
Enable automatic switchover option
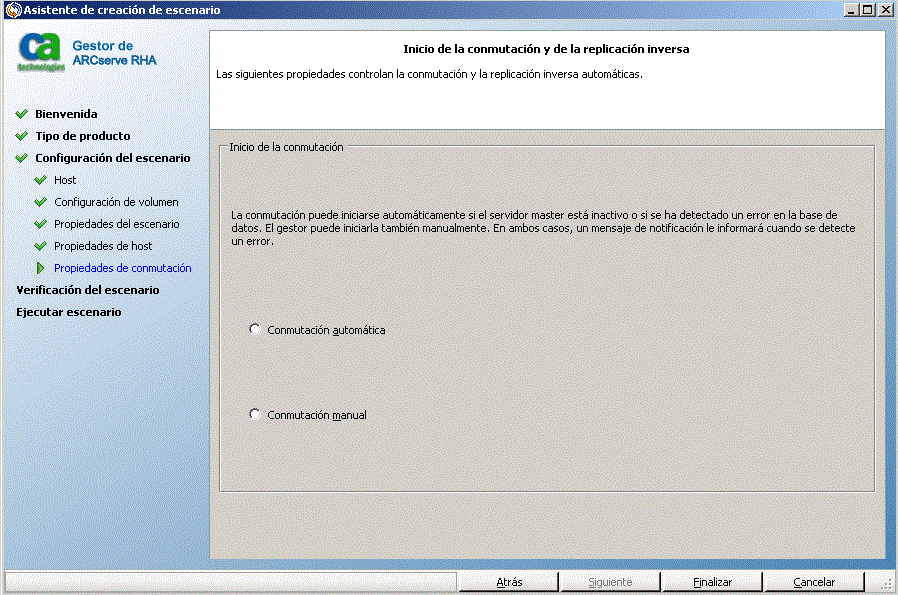255,328
